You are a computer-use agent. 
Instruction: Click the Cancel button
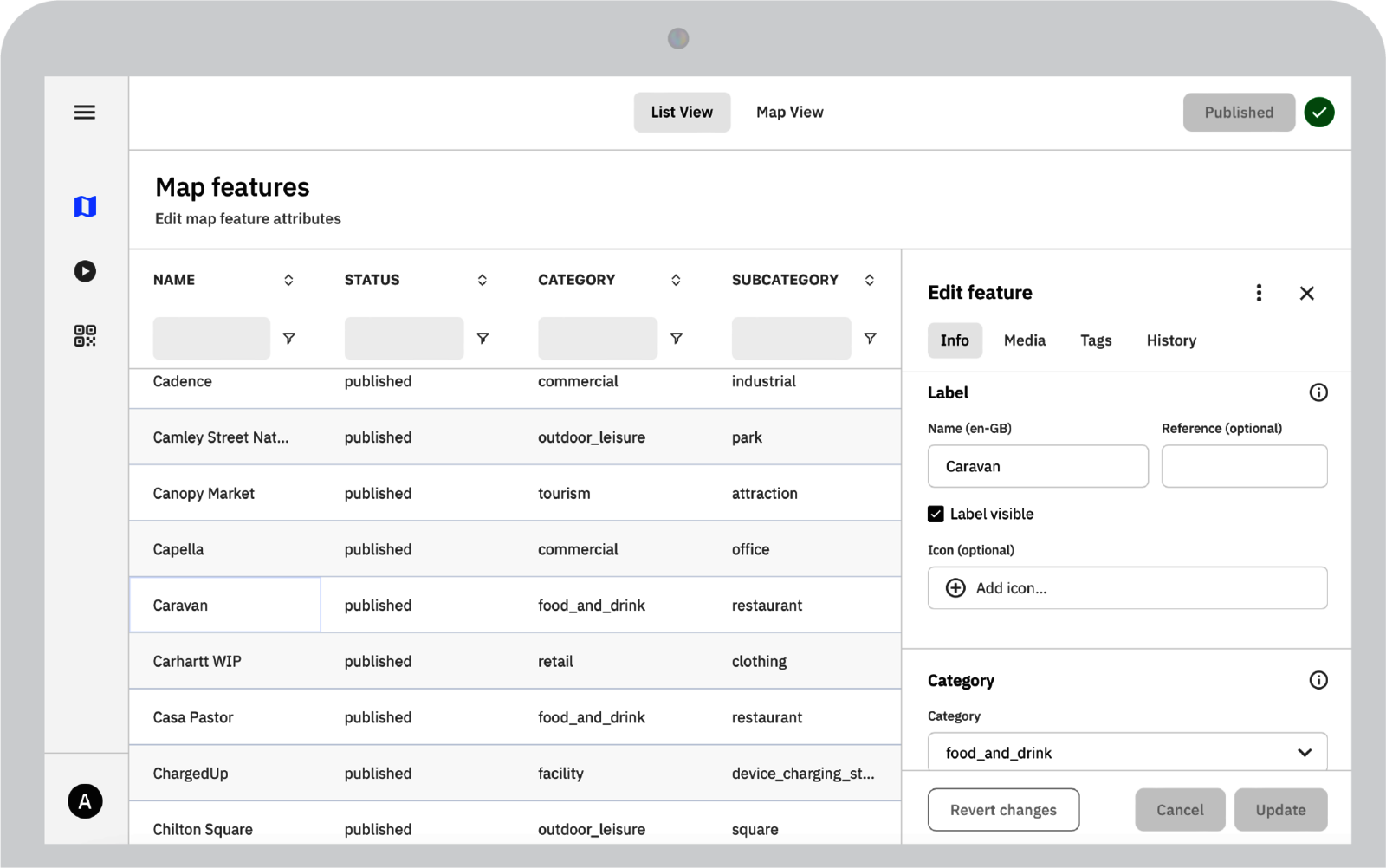(x=1180, y=810)
